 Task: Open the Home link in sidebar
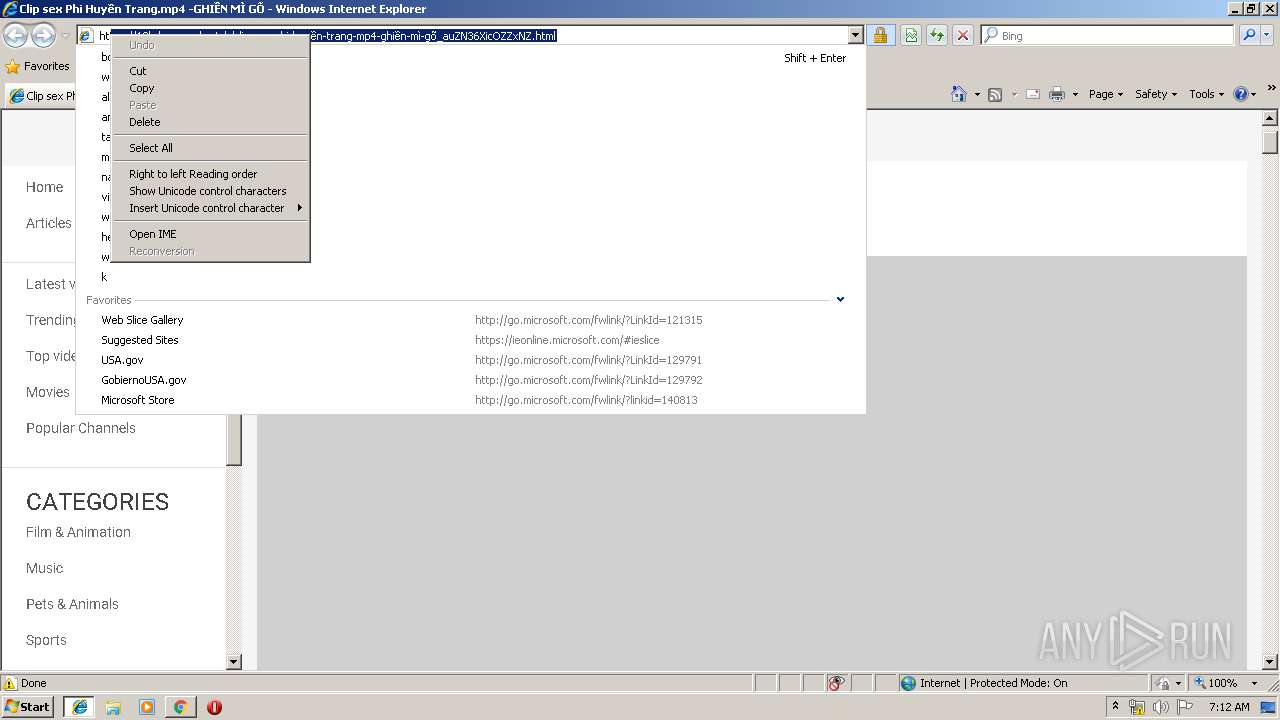[x=44, y=187]
